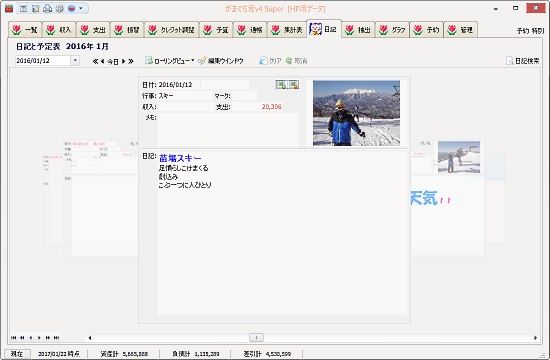Image resolution: width=550 pixels, height=360 pixels.
Task: Click the 今日 today button
Action: (113, 61)
